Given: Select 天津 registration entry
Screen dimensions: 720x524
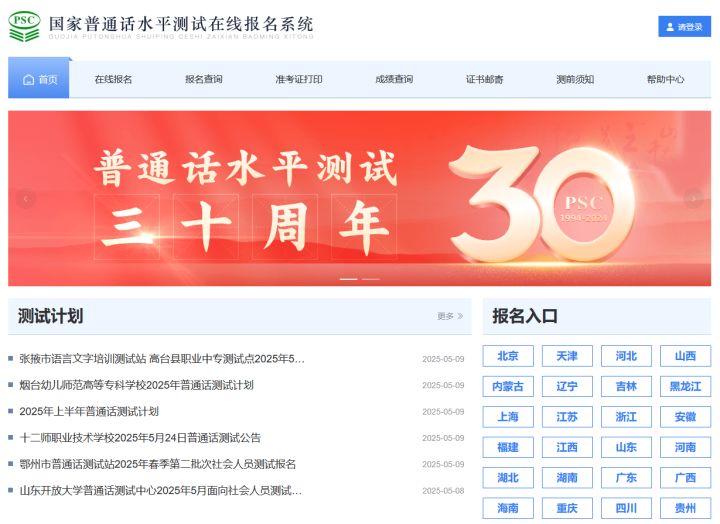Looking at the screenshot, I should 567,356.
